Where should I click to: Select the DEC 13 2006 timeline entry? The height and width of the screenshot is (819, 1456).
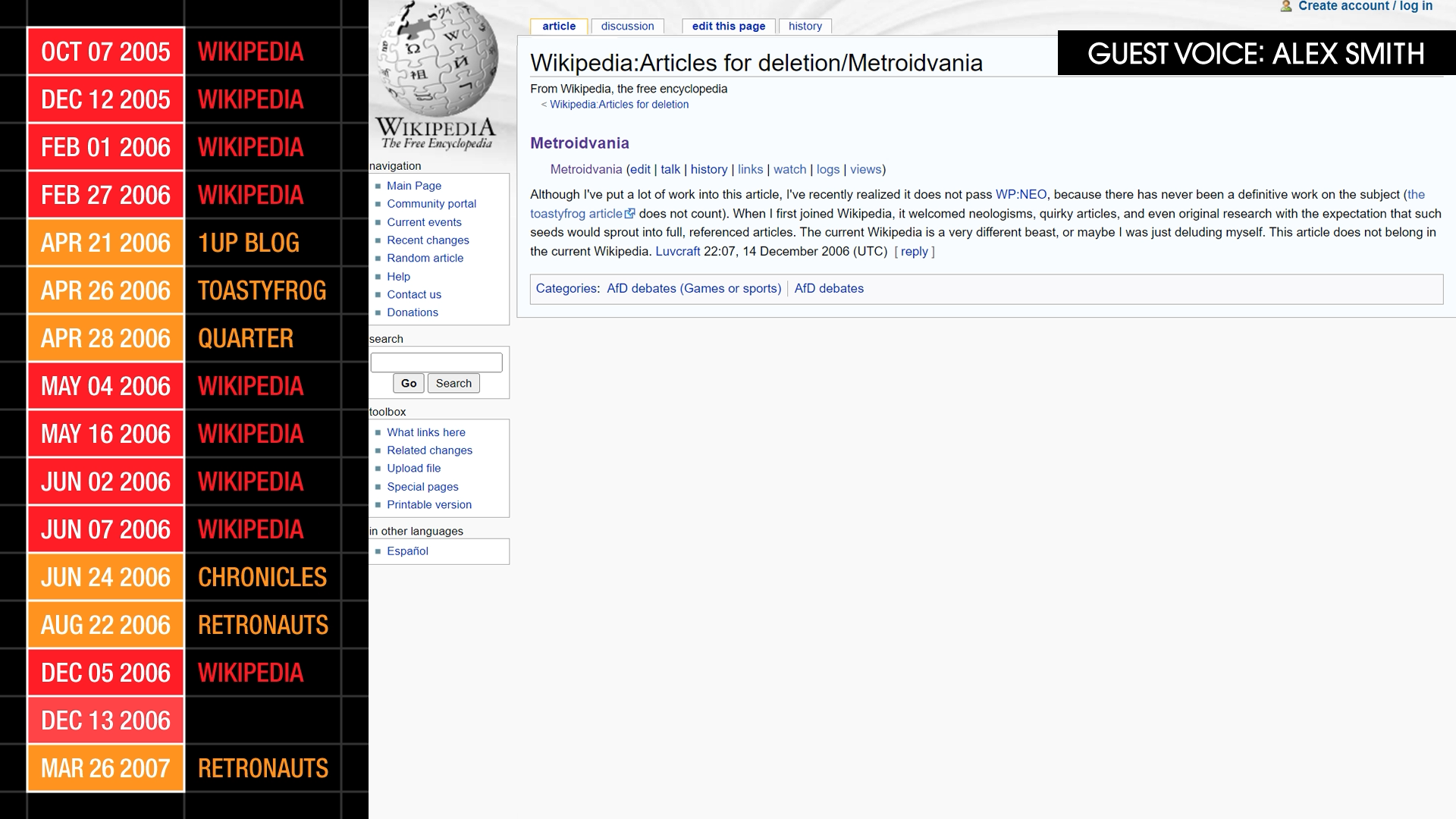[x=105, y=720]
